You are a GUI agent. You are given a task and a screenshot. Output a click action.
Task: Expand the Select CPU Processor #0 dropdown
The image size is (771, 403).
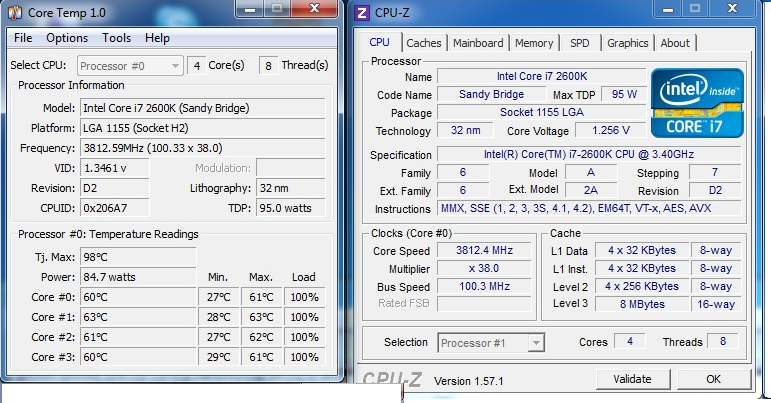click(130, 65)
